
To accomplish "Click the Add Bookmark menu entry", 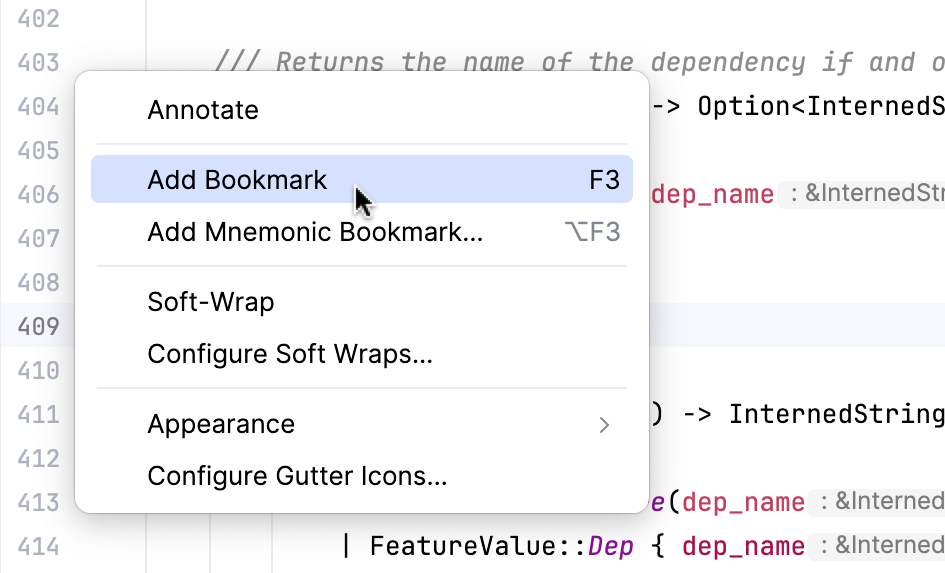I will [x=237, y=180].
